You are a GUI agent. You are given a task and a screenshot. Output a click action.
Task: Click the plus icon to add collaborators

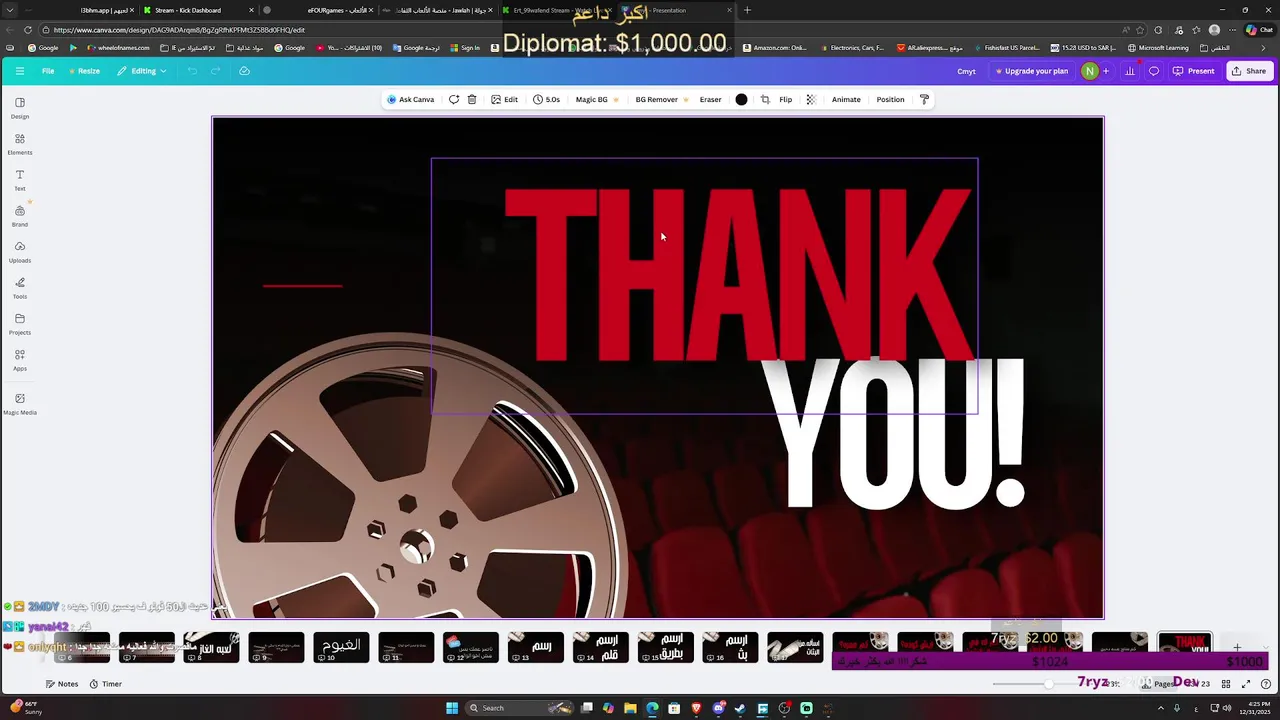point(1105,71)
